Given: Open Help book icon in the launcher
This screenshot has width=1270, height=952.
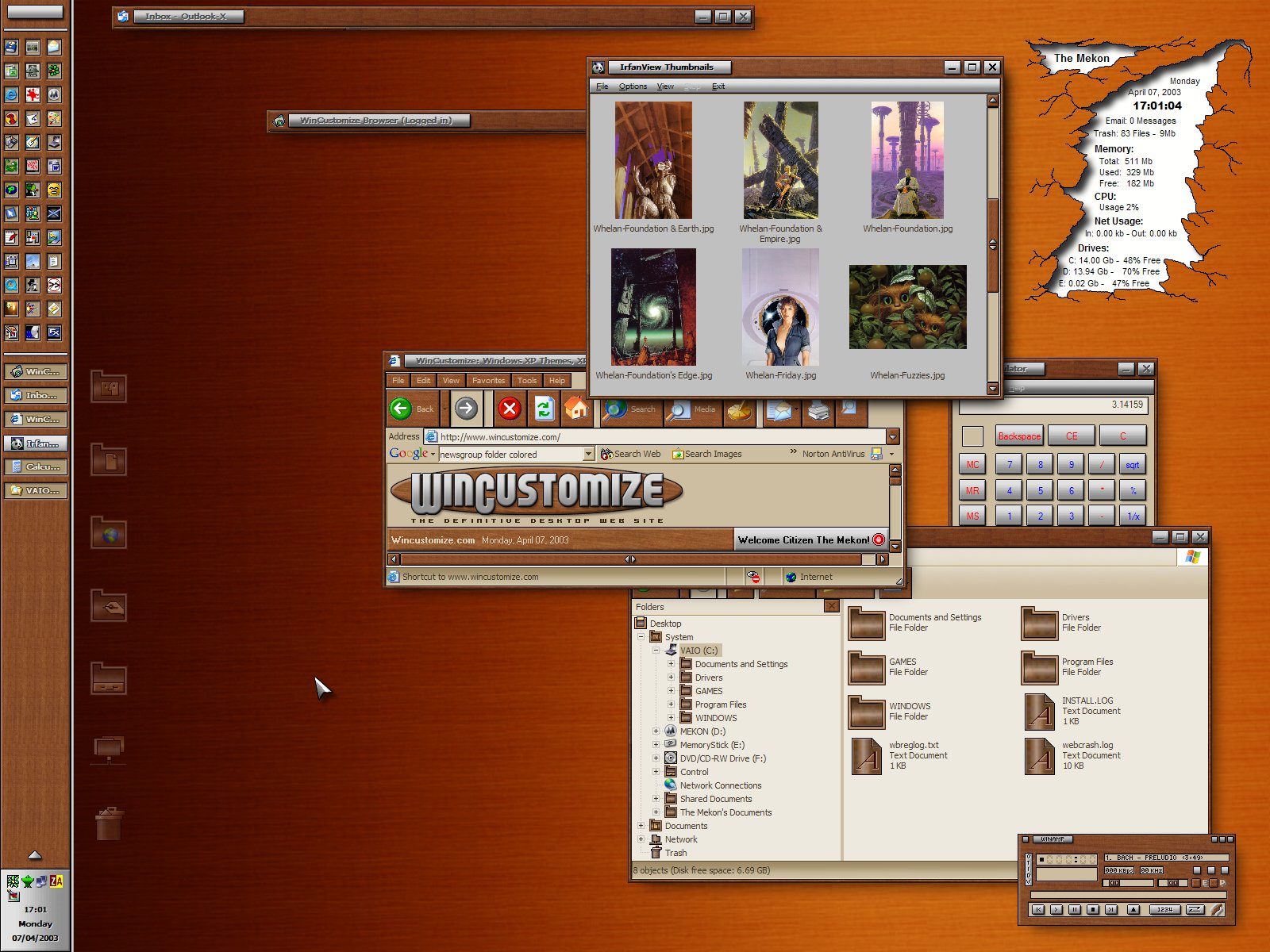Looking at the screenshot, I should pyautogui.click(x=11, y=46).
